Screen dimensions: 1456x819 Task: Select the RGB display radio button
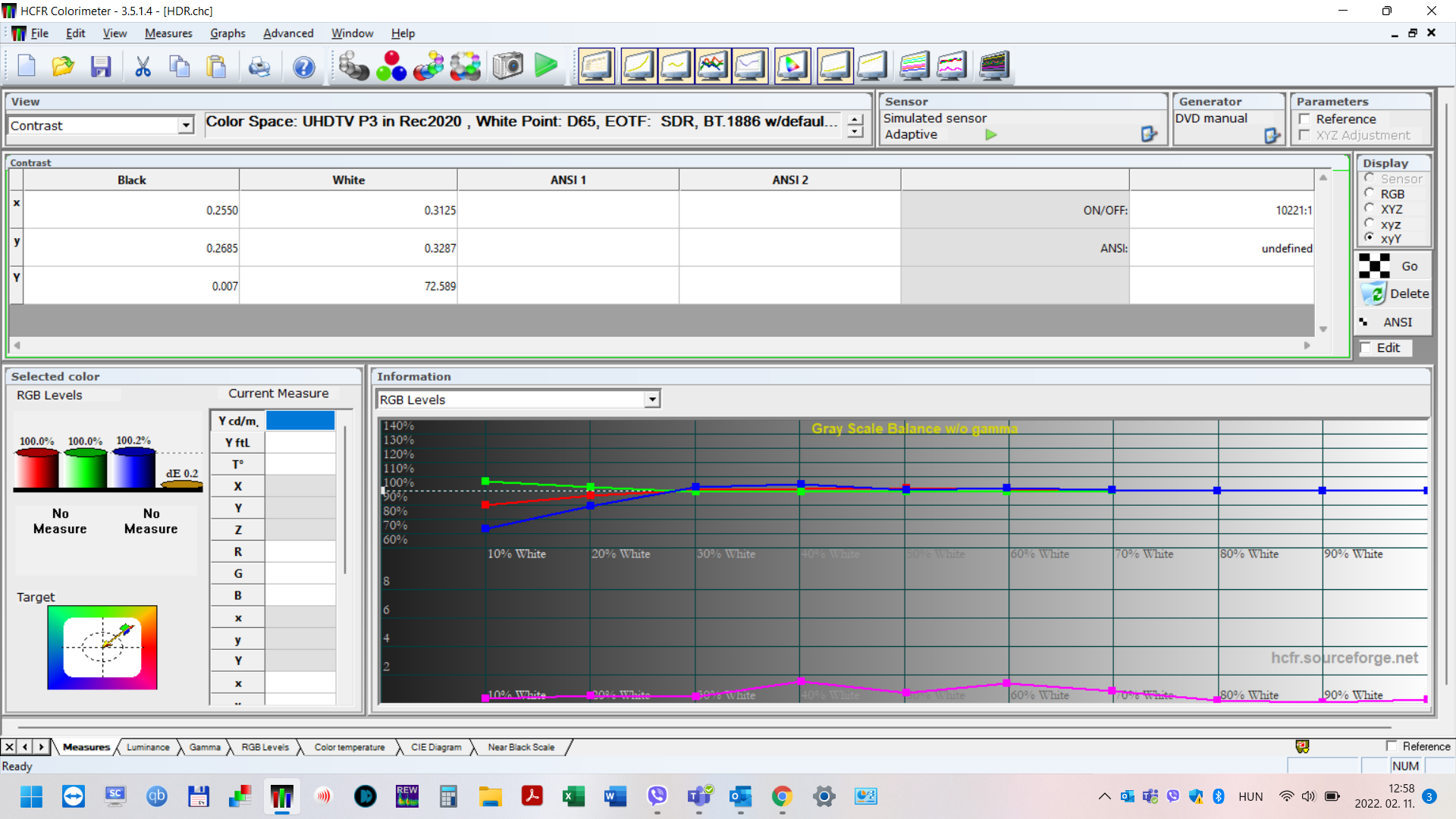coord(1370,193)
